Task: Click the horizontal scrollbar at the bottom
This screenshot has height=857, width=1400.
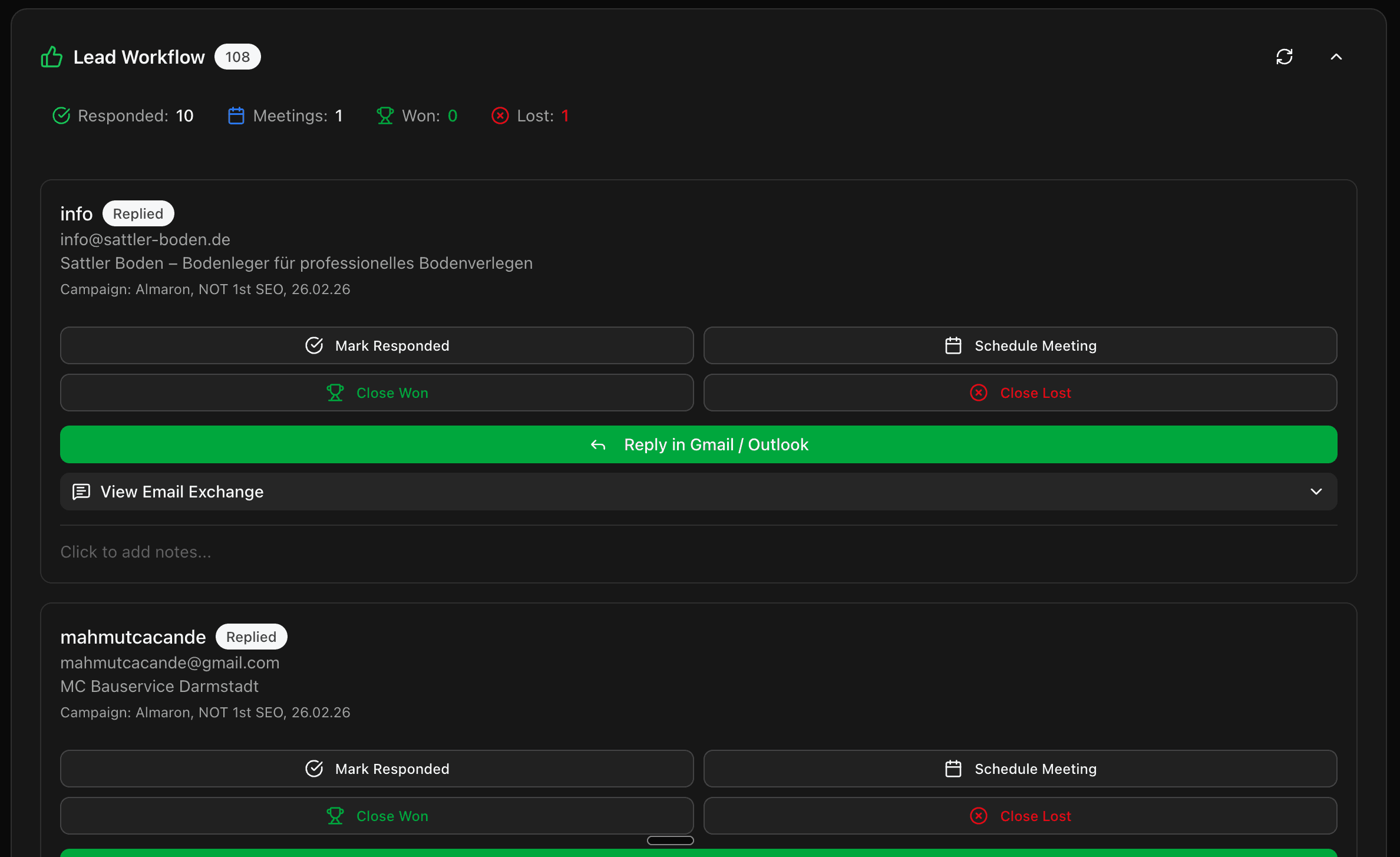Action: pos(670,840)
